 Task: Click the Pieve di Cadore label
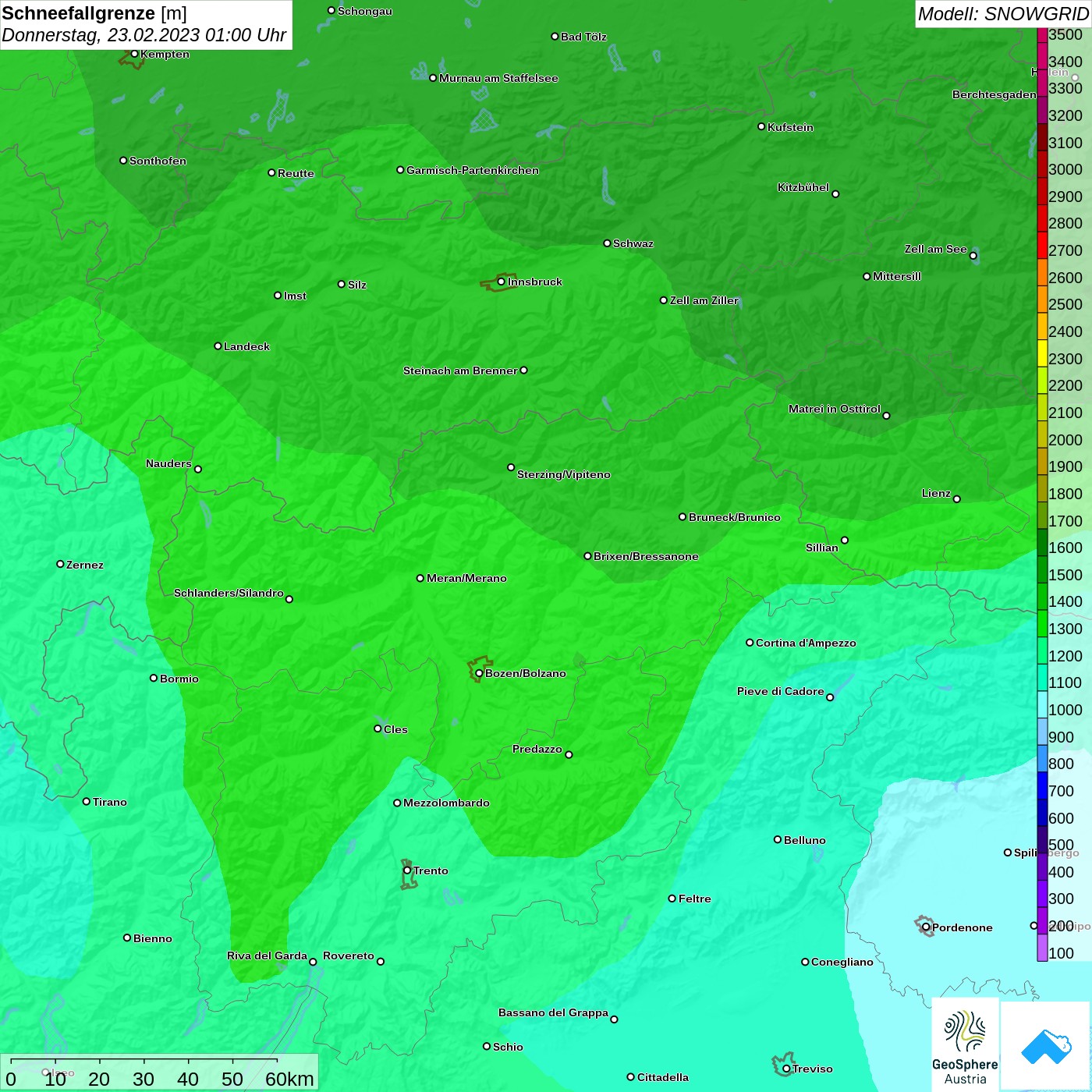pyautogui.click(x=781, y=691)
